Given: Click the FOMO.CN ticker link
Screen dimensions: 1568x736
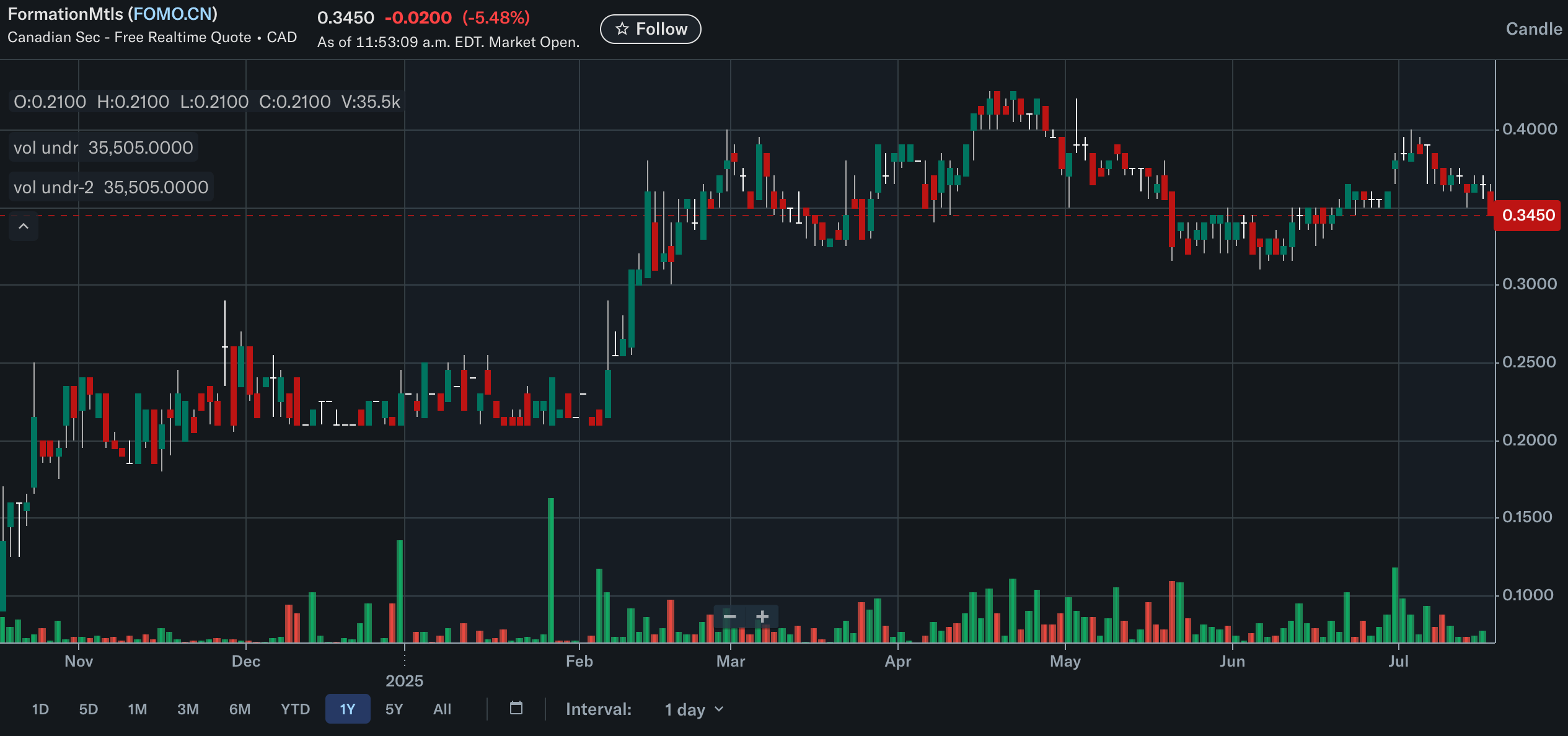Looking at the screenshot, I should 173,14.
